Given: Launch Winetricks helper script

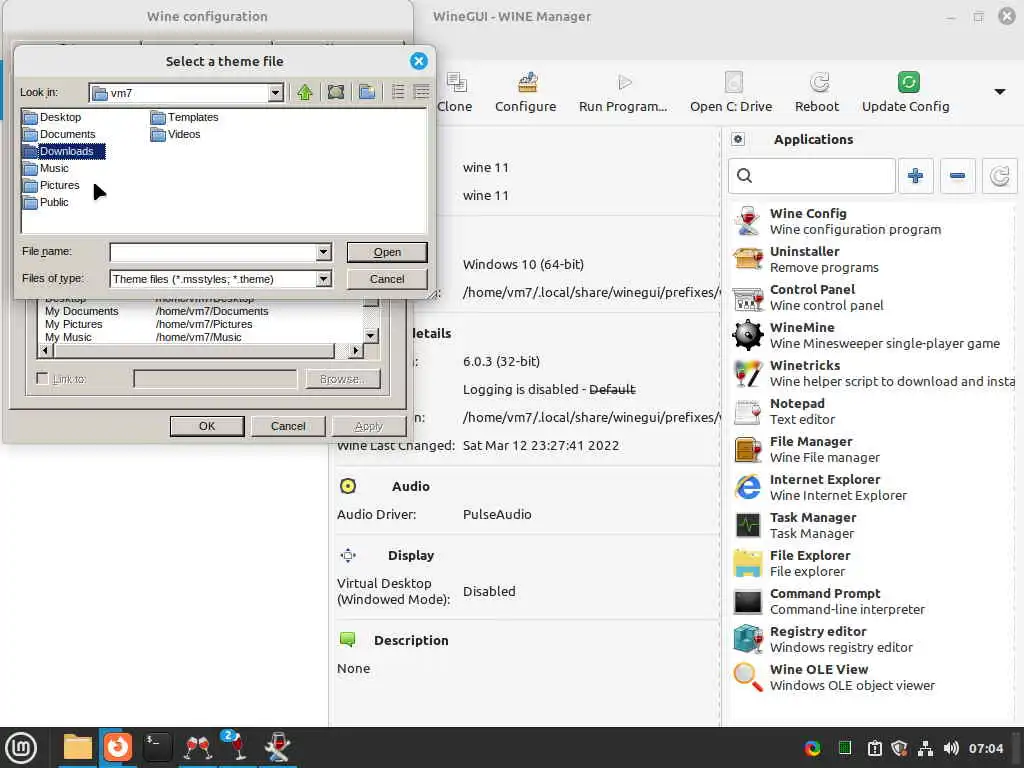Looking at the screenshot, I should click(x=872, y=373).
